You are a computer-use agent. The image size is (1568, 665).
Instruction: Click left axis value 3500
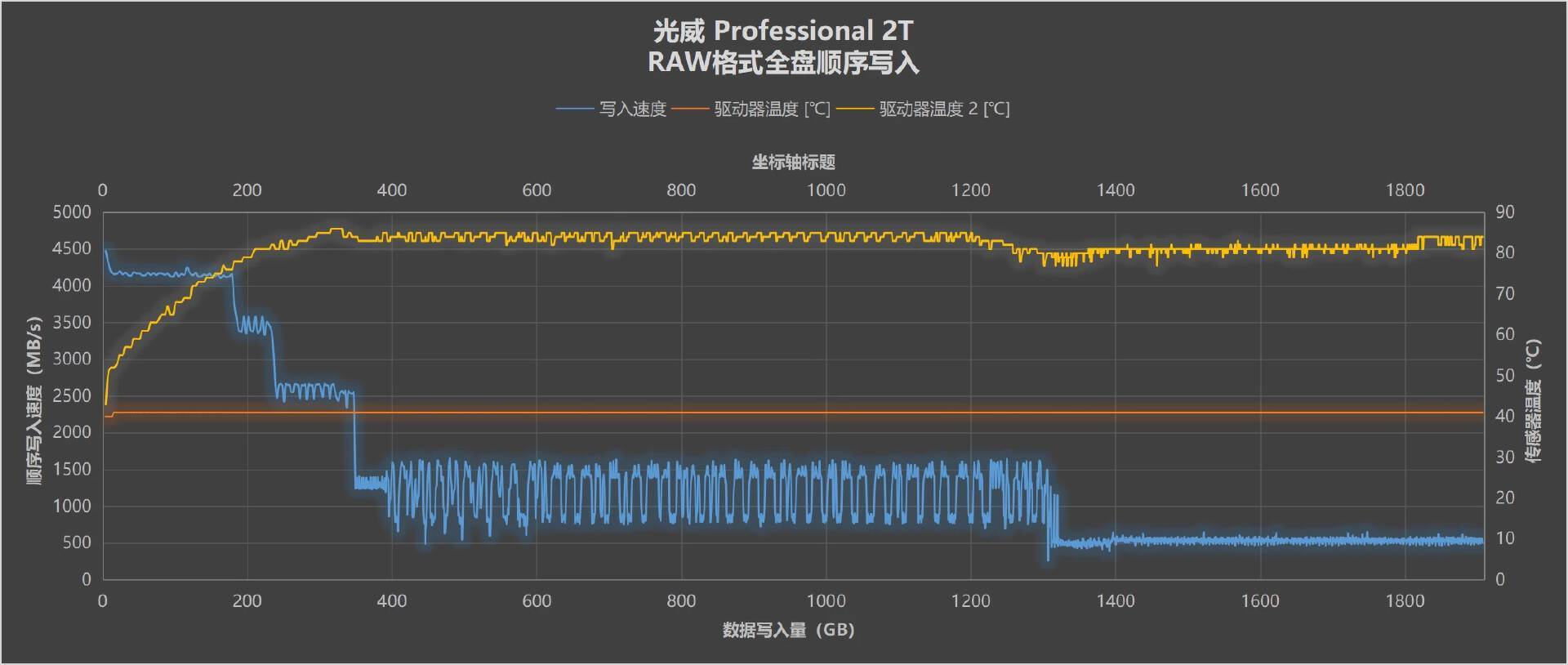coord(72,323)
